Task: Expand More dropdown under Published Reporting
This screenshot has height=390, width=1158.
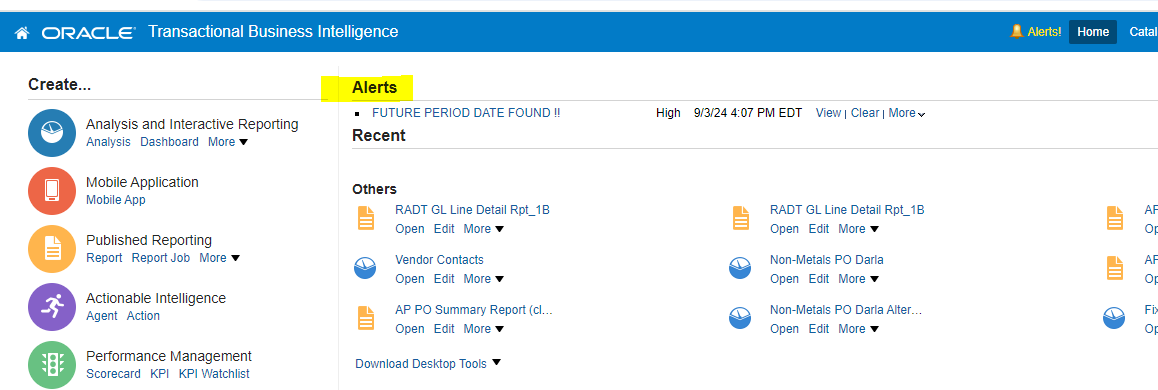Action: (220, 258)
